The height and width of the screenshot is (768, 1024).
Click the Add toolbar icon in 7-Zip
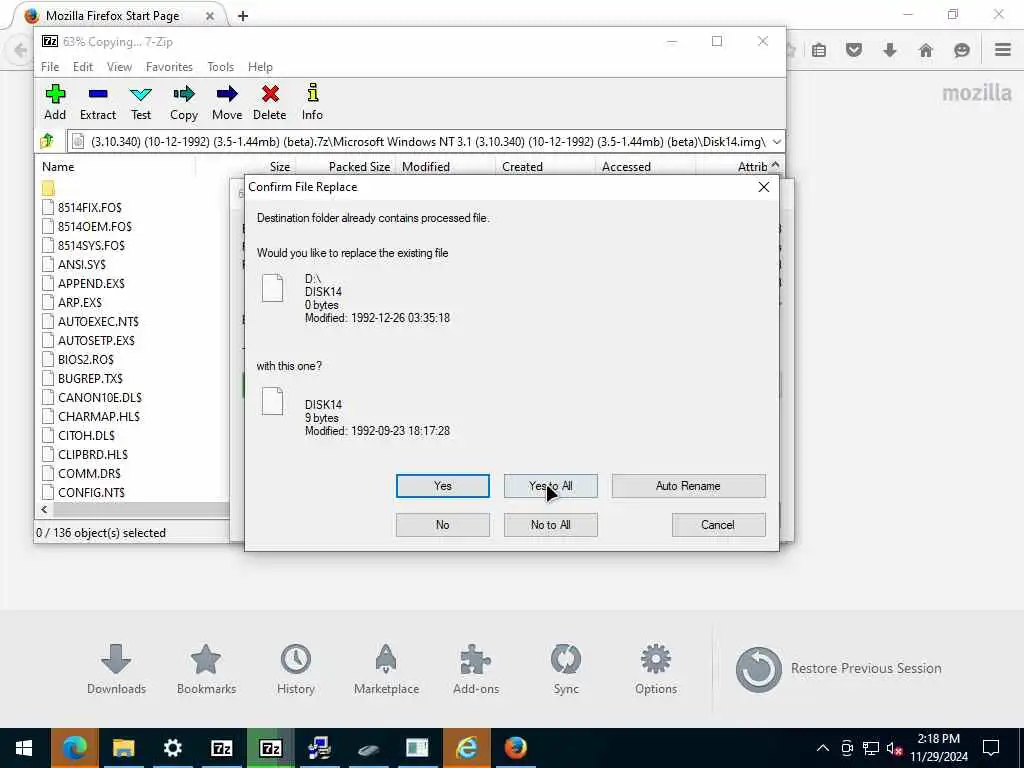[x=55, y=103]
